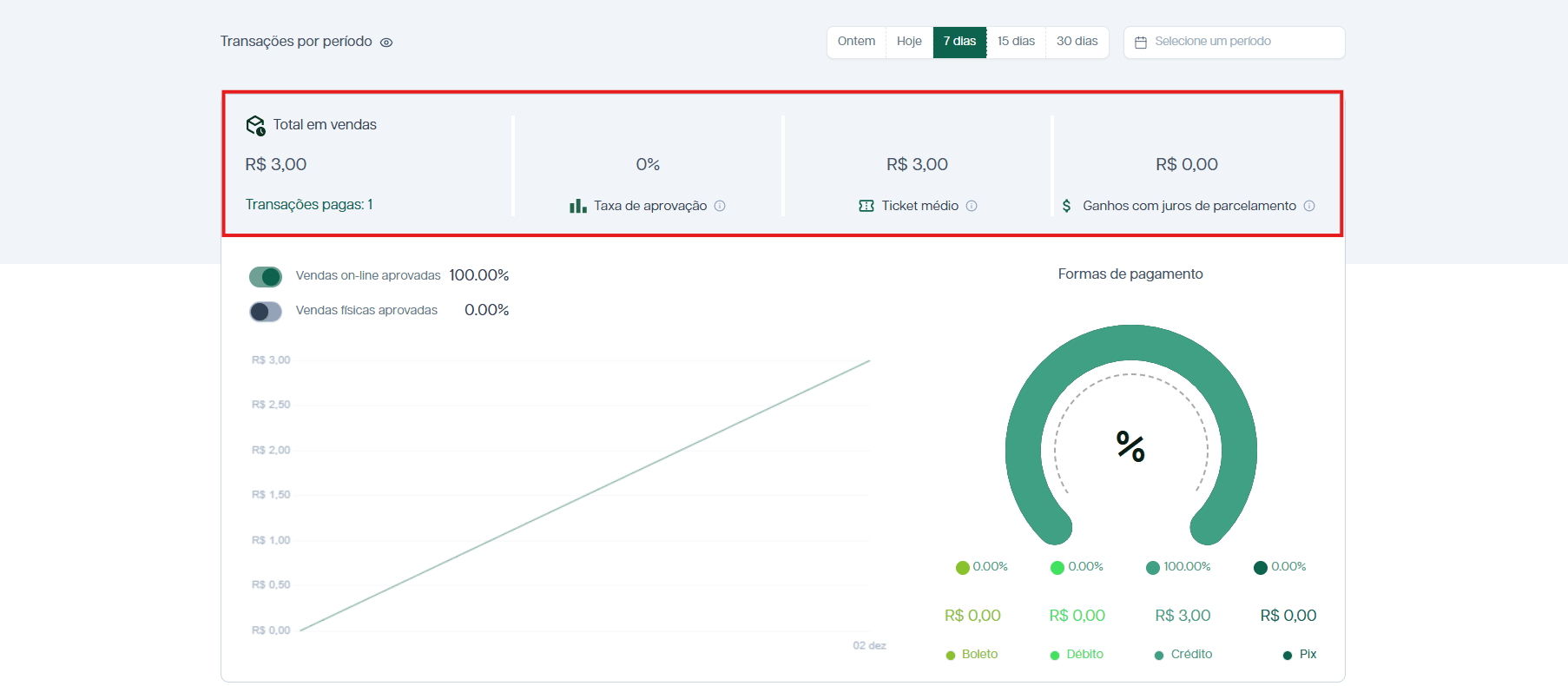Click the calendar icon in the period field
1568x686 pixels.
pyautogui.click(x=1141, y=43)
